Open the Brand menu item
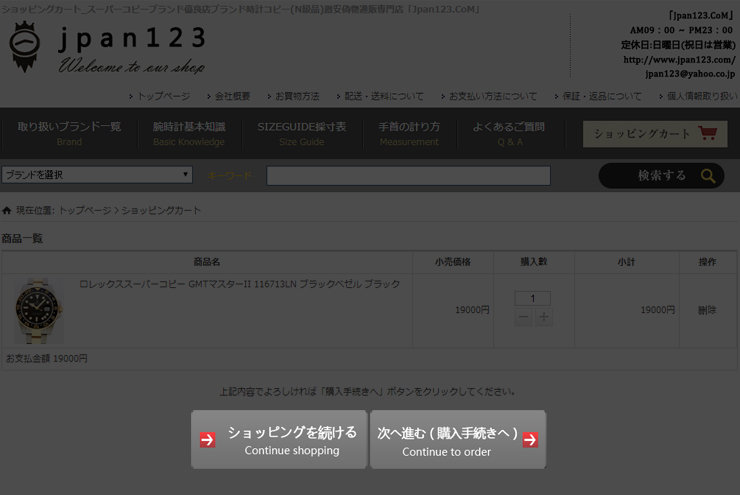Screen dimensions: 740x495 pos(69,133)
